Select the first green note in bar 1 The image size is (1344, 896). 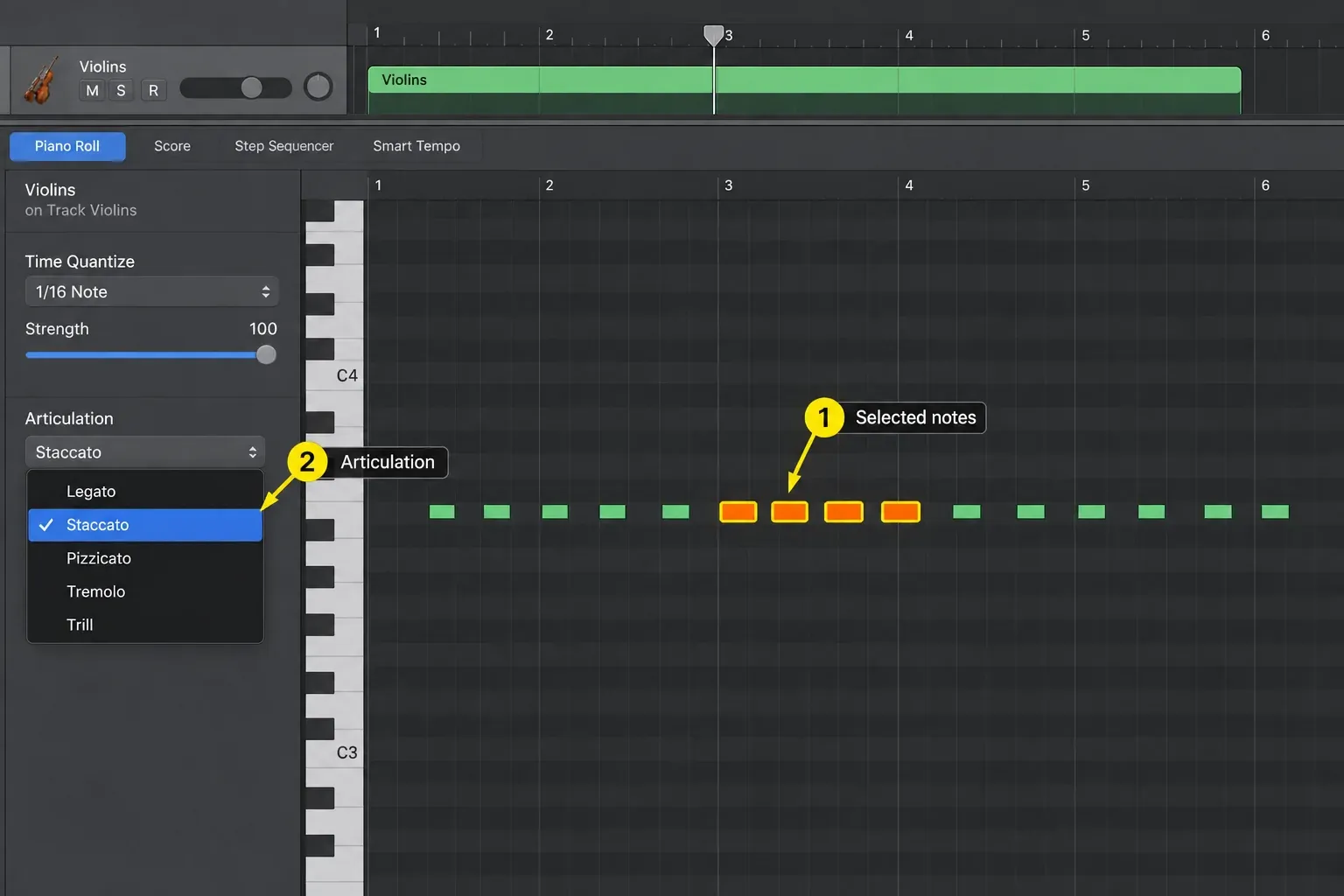(442, 512)
